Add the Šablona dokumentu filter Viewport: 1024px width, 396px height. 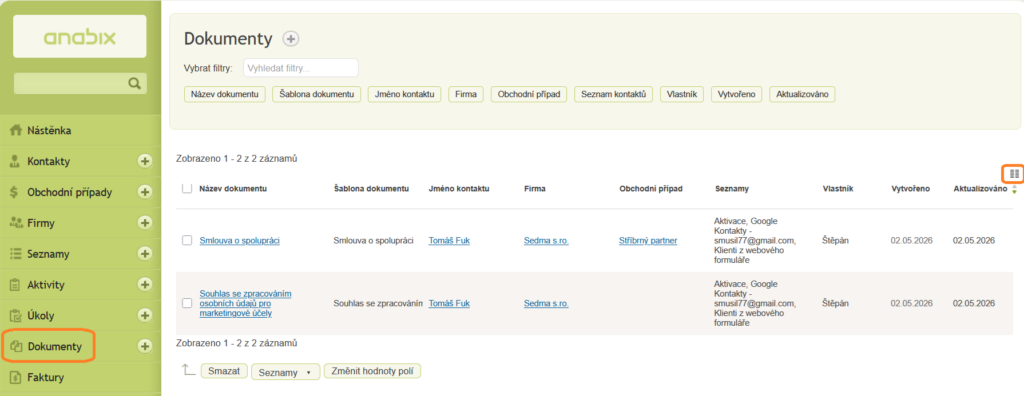coord(316,94)
